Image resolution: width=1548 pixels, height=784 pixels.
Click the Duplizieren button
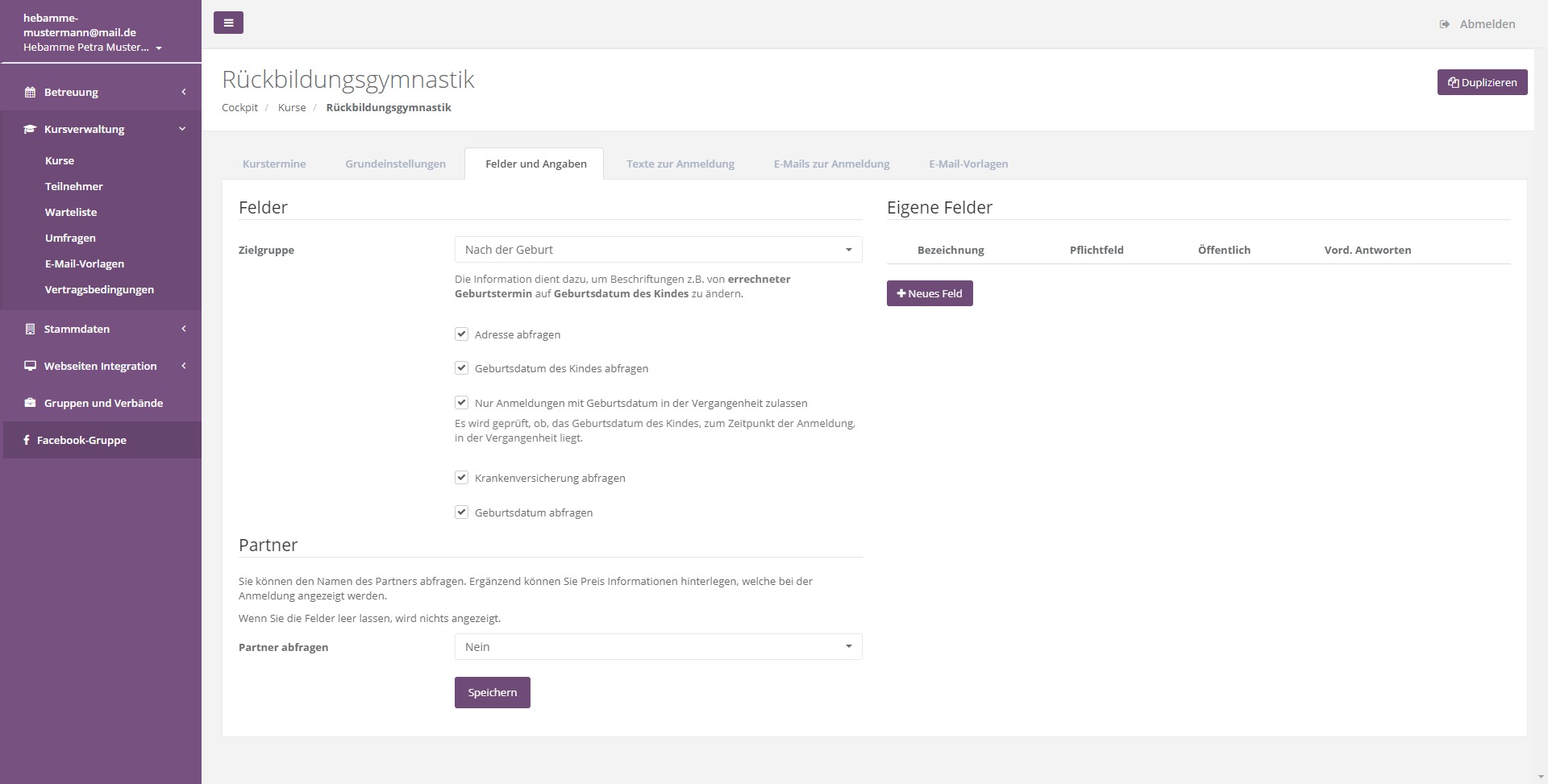[x=1482, y=82]
